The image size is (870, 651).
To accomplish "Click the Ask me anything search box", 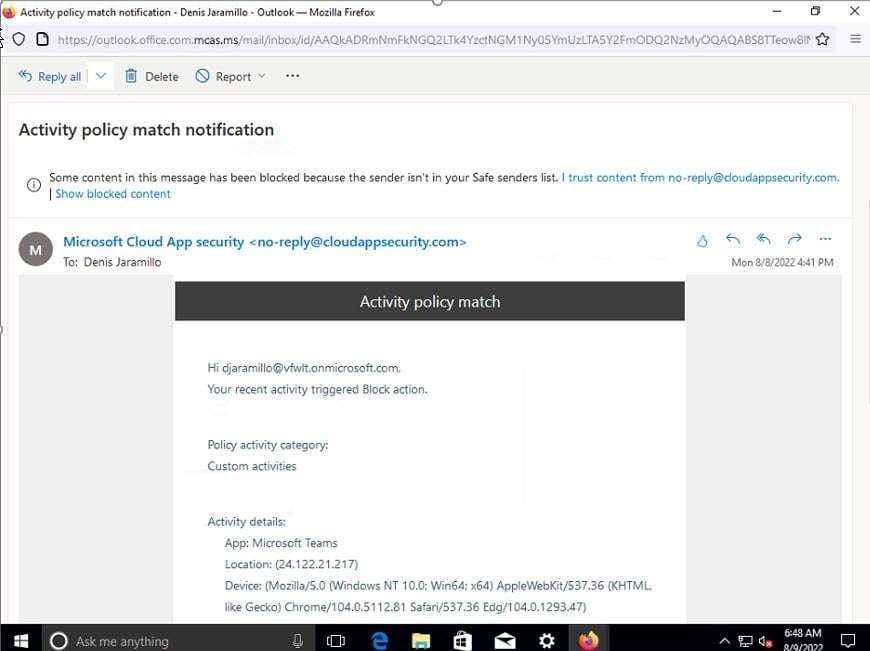I will click(179, 641).
